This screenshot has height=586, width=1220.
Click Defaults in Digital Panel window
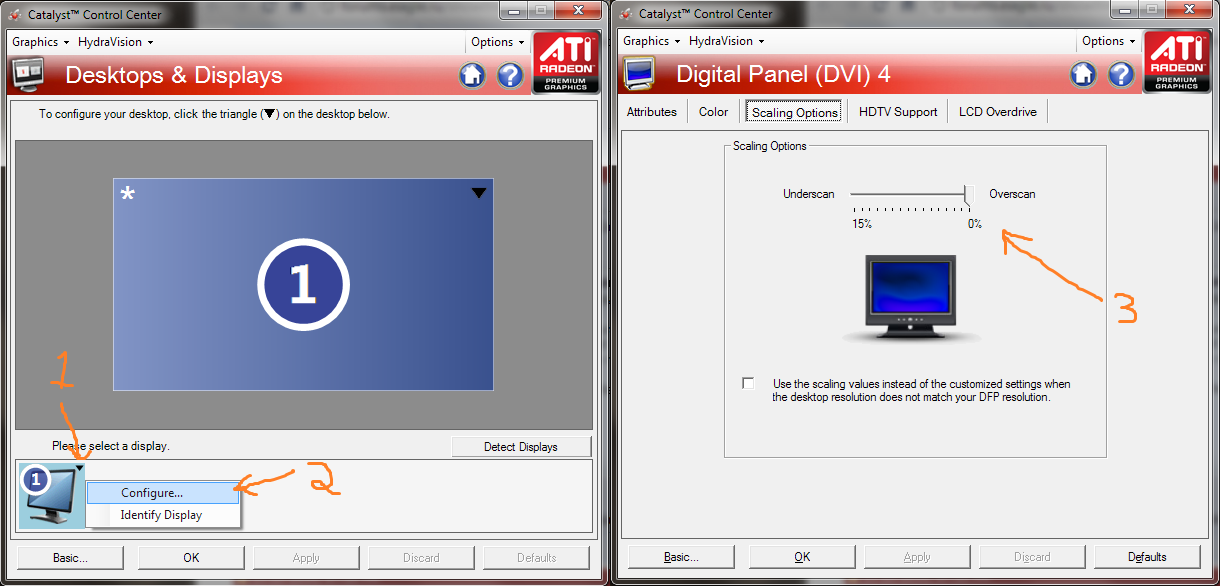(1147, 557)
